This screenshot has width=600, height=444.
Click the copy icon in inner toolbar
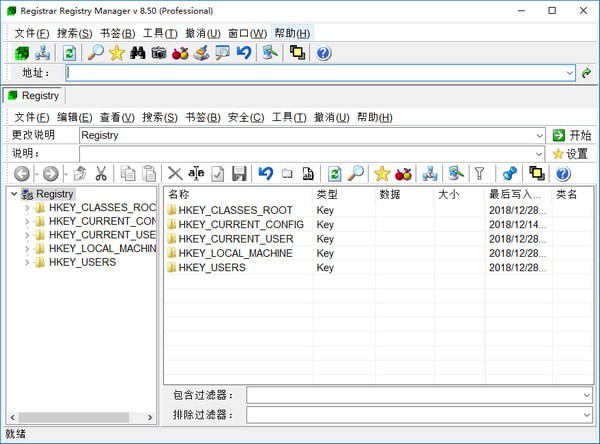click(x=128, y=174)
